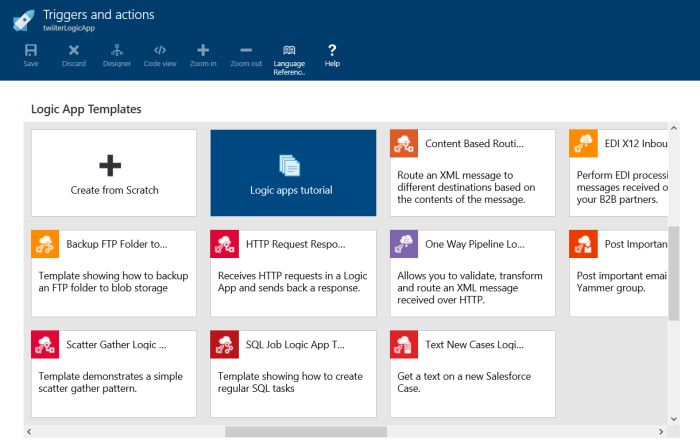Choose the Content Based Routing template
Image resolution: width=700 pixels, height=447 pixels.
472,173
